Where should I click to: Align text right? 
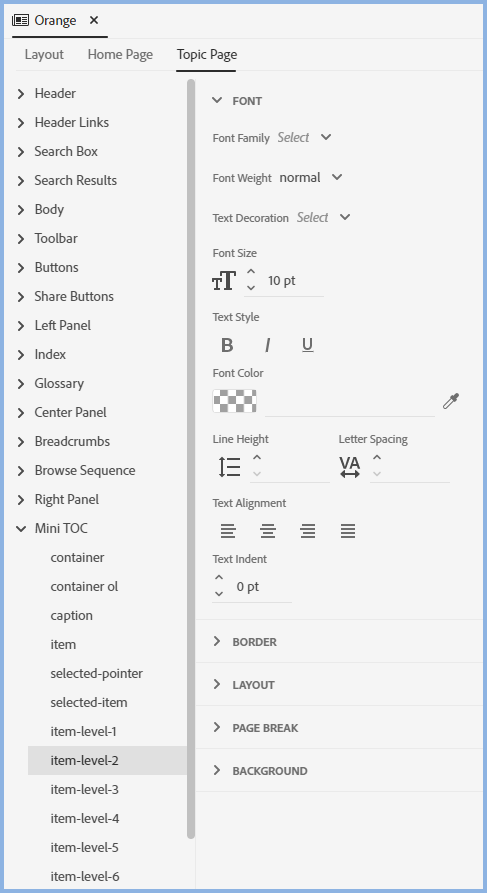308,531
